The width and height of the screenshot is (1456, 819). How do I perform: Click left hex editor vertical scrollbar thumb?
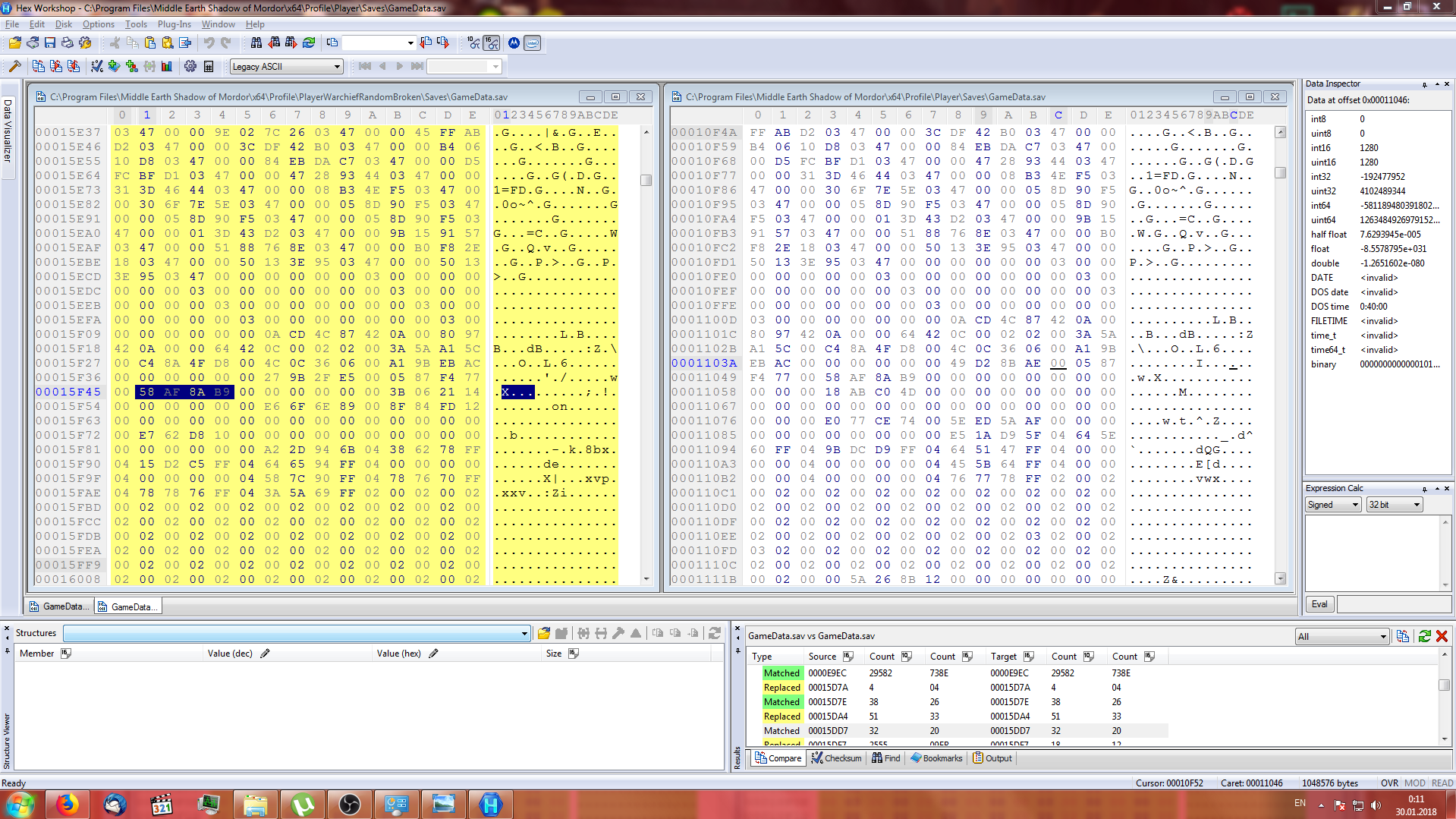coord(646,180)
